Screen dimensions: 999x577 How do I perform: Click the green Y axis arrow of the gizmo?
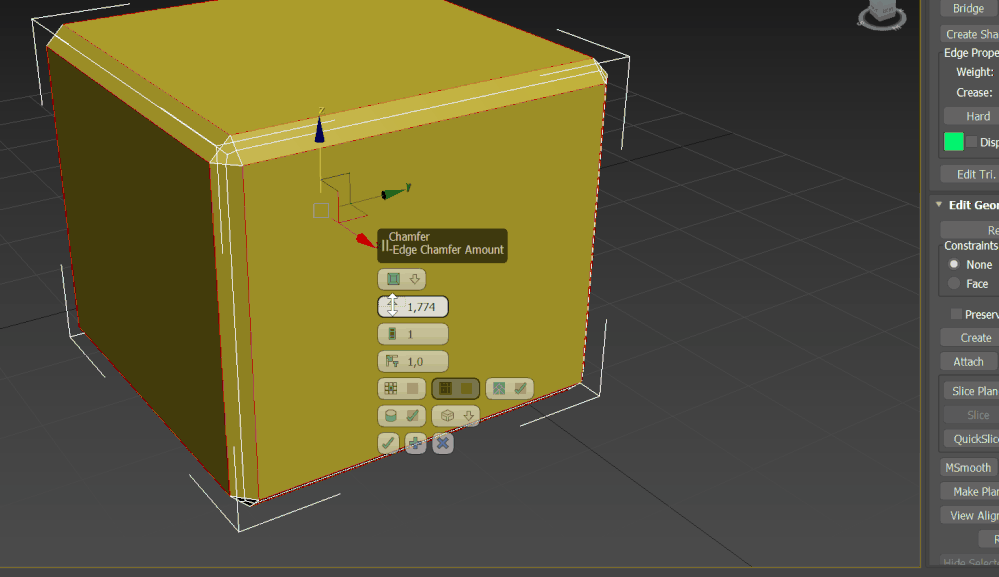tap(394, 193)
